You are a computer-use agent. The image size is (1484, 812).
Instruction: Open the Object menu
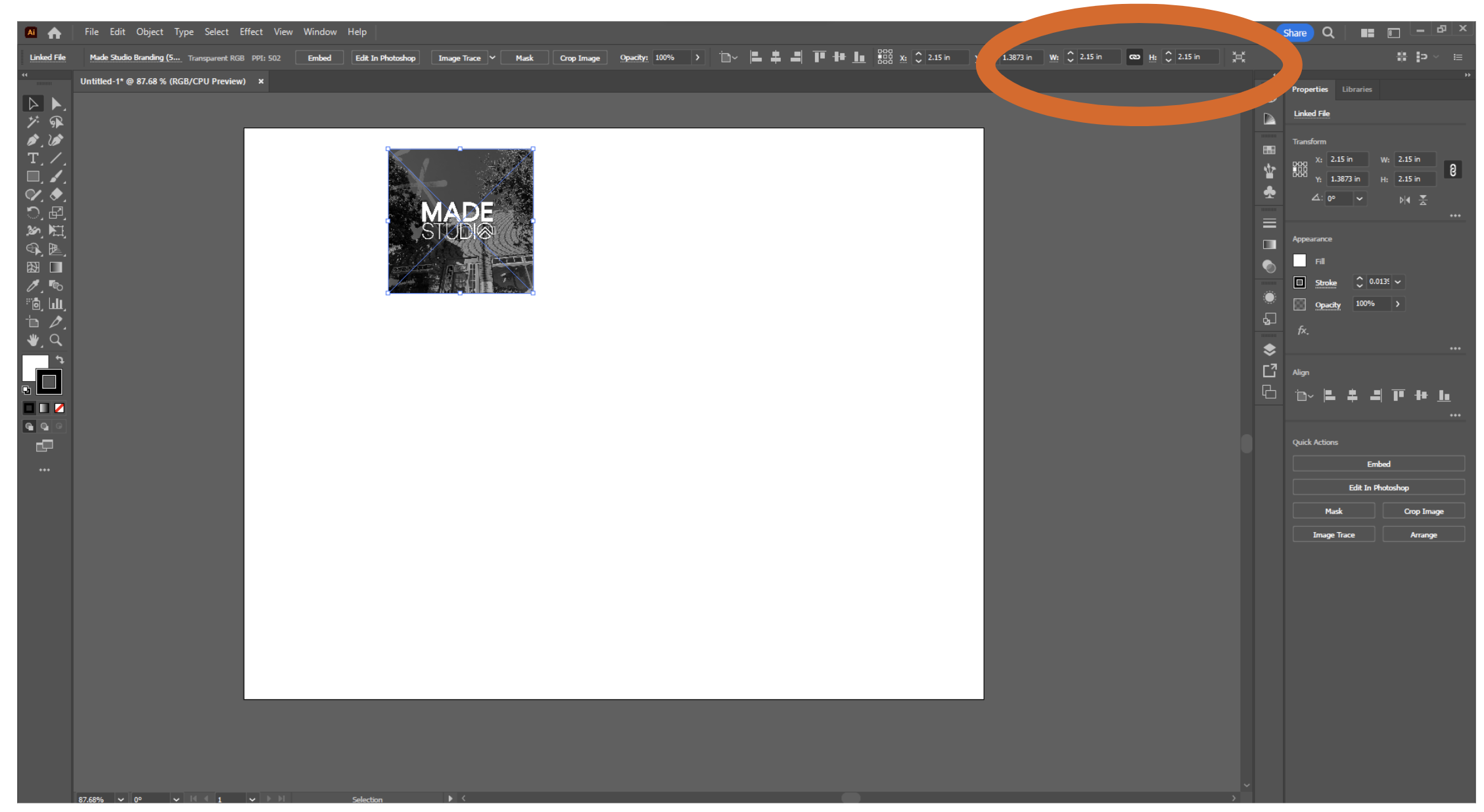point(149,32)
